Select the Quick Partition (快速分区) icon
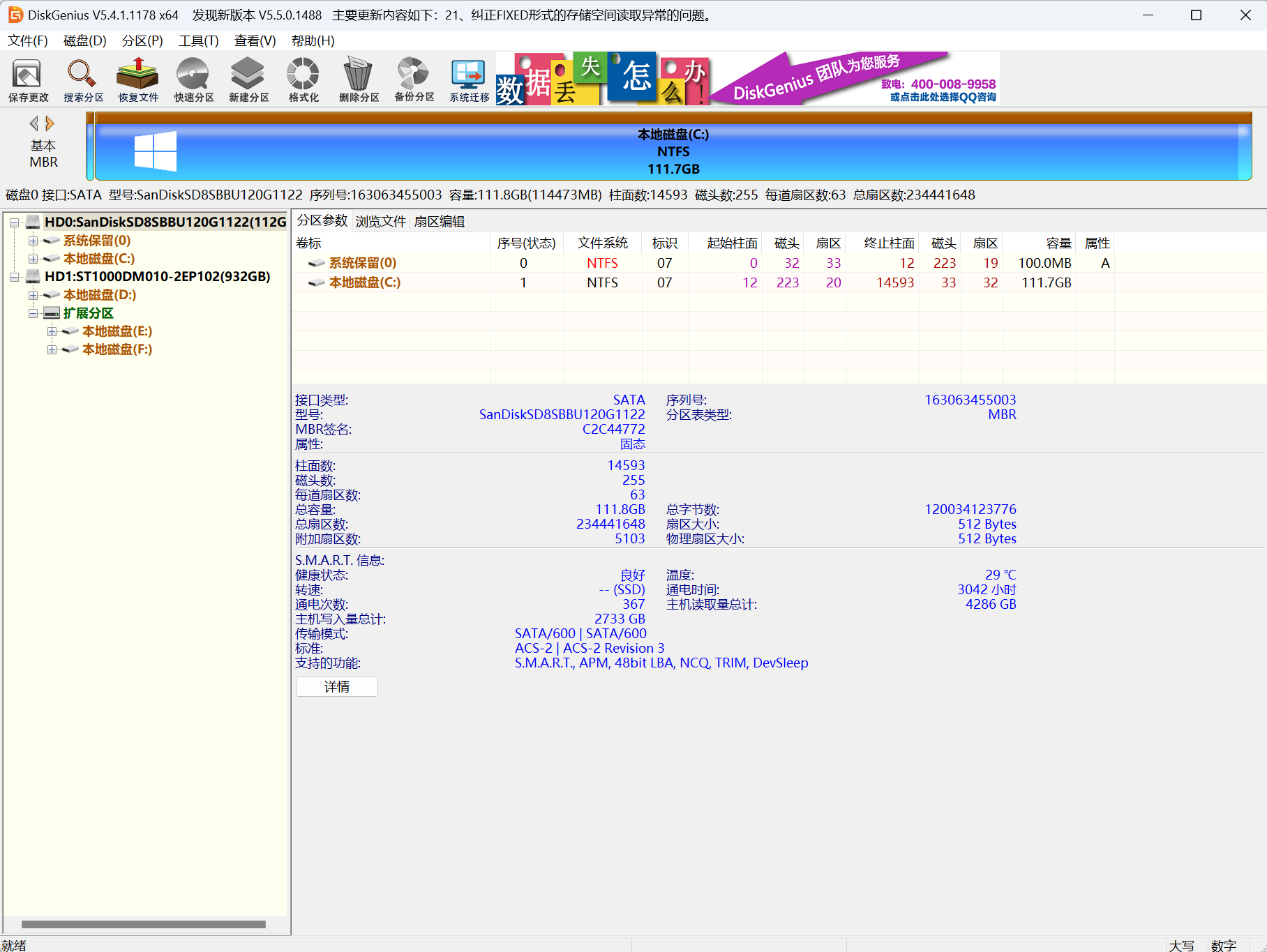This screenshot has height=952, width=1267. click(x=193, y=79)
